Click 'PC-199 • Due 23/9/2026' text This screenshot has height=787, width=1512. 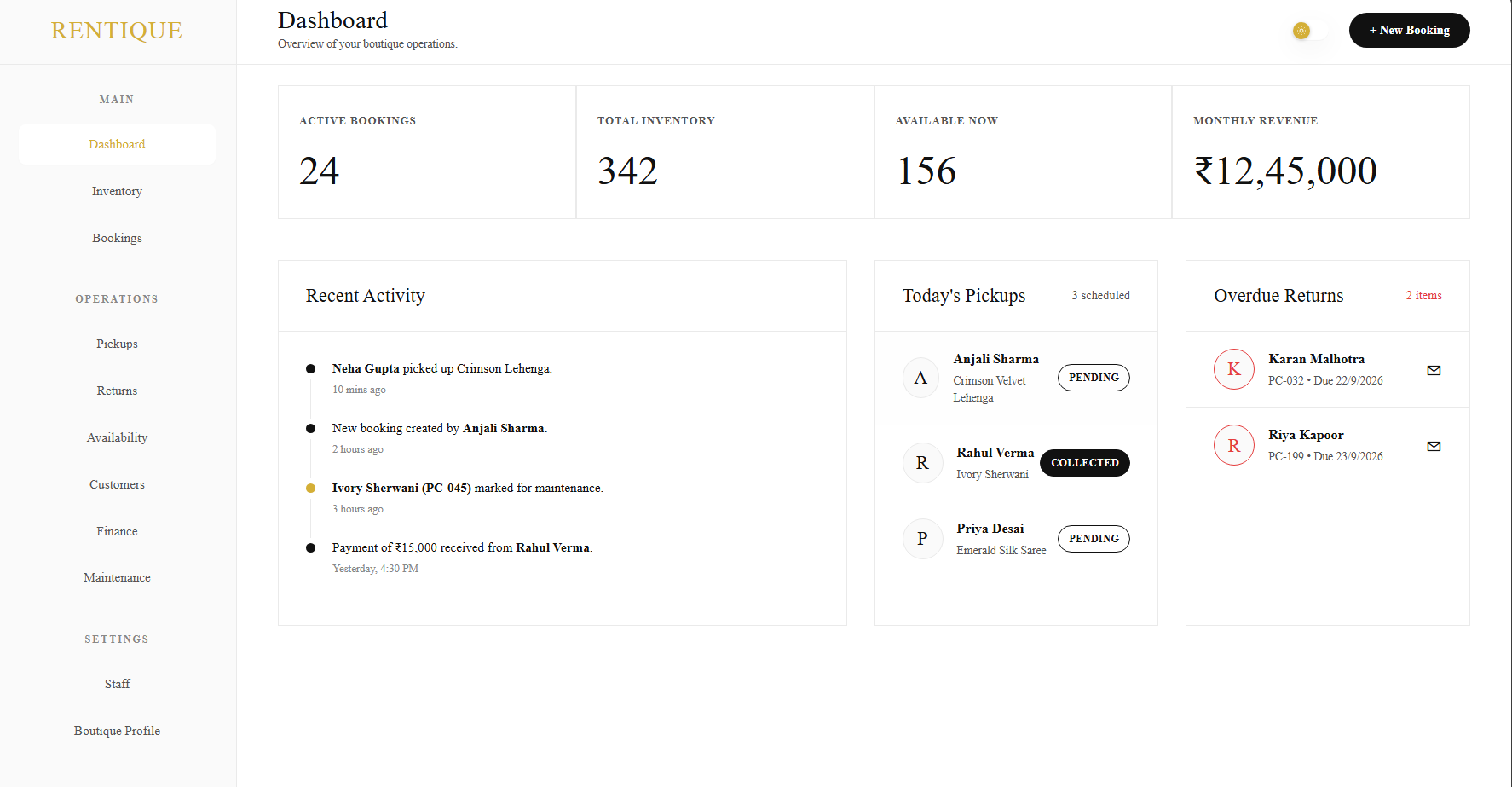(1325, 457)
